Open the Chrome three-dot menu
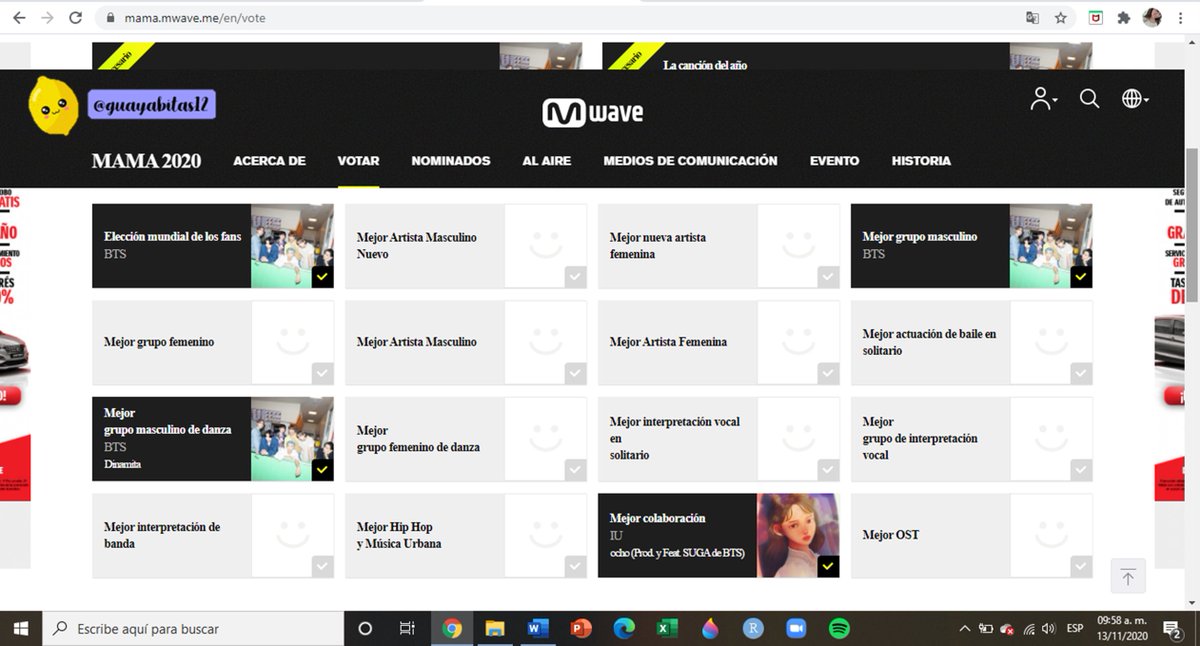Screen dimensions: 1200x646 click(x=1181, y=18)
